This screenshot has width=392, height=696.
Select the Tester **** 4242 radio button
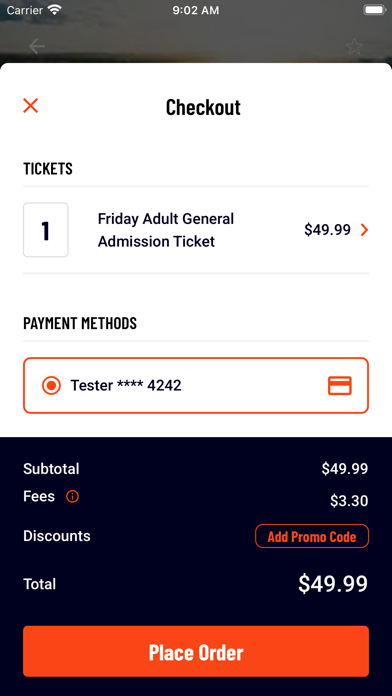(51, 385)
